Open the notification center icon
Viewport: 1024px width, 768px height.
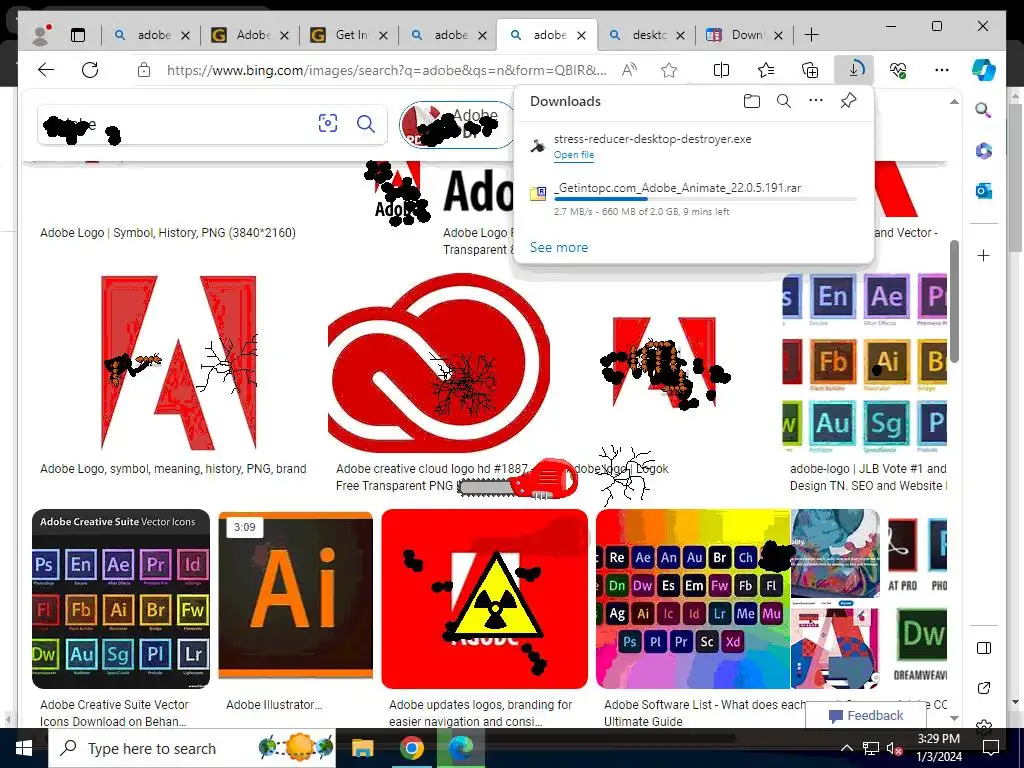[x=991, y=748]
